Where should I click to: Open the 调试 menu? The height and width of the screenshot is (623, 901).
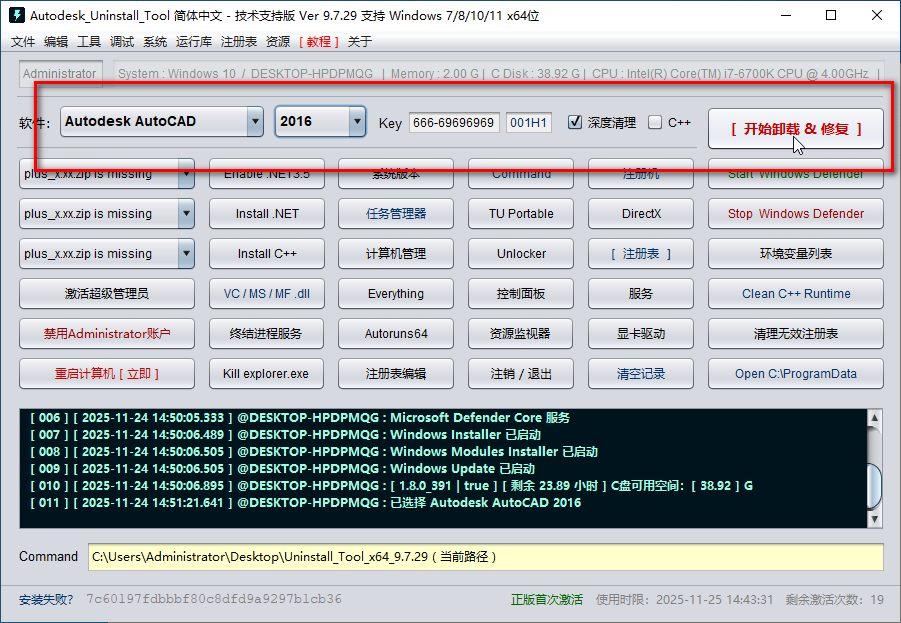(x=122, y=41)
